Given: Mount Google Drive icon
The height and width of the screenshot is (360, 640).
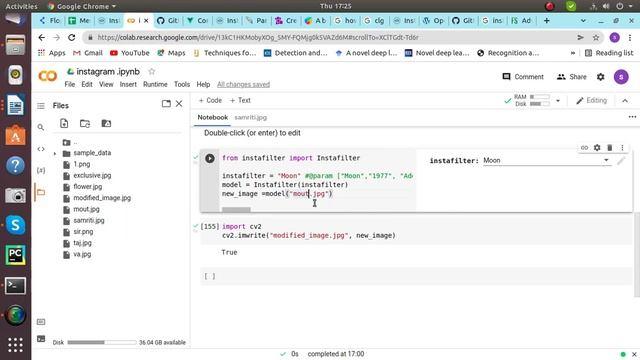Looking at the screenshot, I should click(x=106, y=123).
